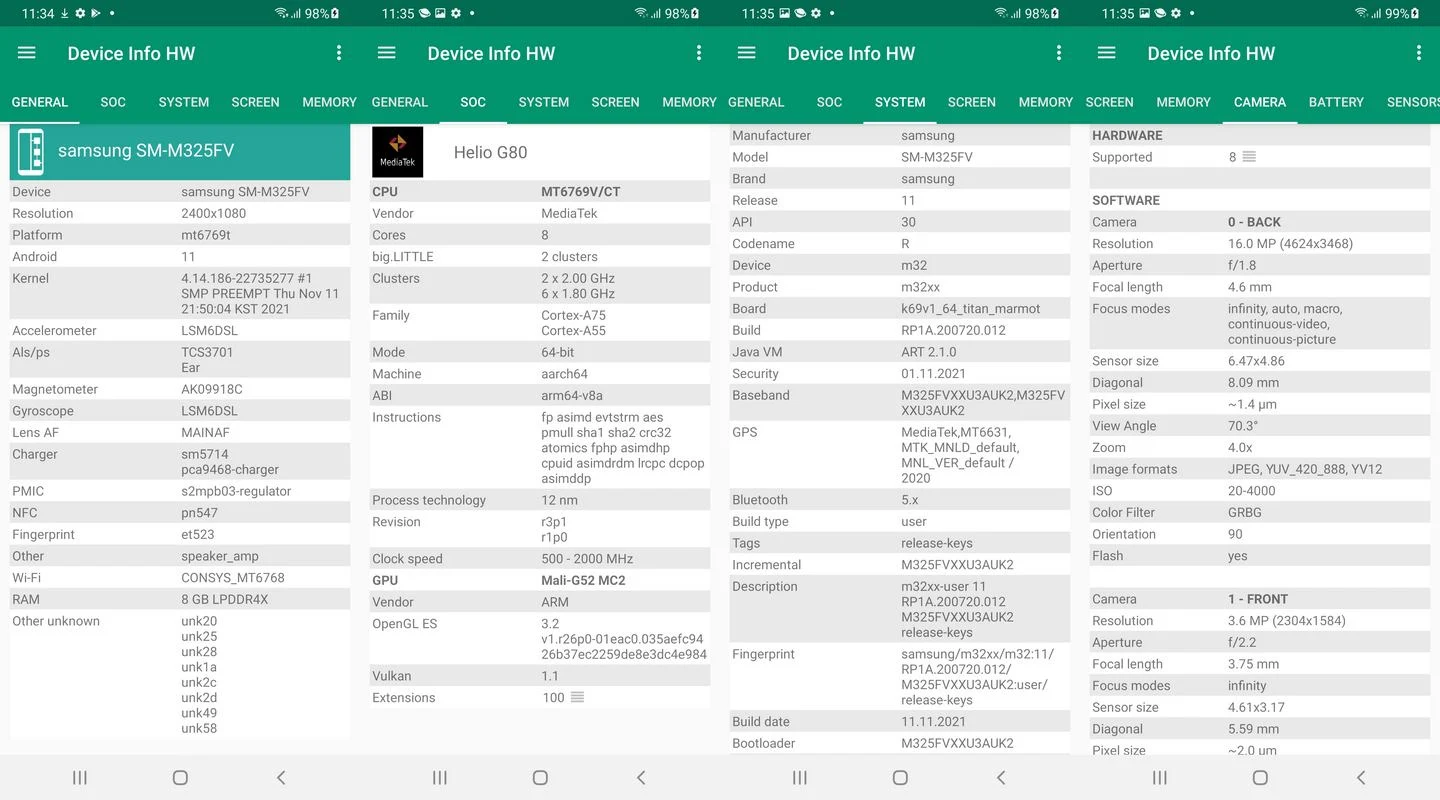Image resolution: width=1440 pixels, height=800 pixels.
Task: Tap the Clock speed 500 - 2000 MHz row
Action: point(540,558)
